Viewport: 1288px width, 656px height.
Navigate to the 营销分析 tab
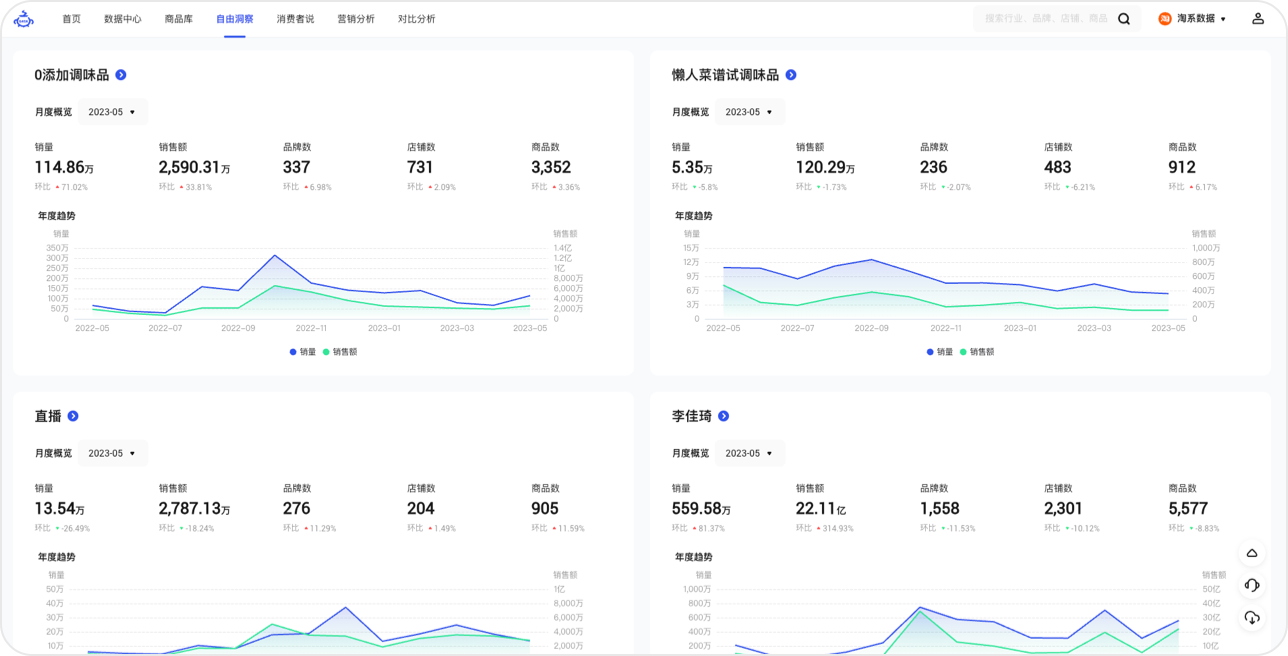coord(356,19)
